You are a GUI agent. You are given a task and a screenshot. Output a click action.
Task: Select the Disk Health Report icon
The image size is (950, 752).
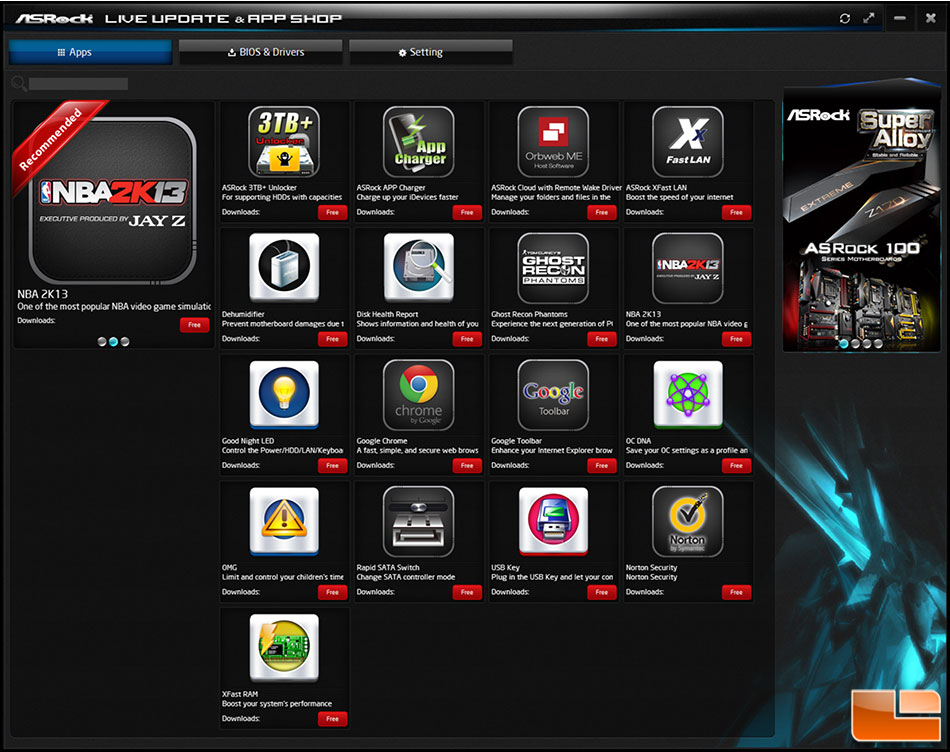419,267
